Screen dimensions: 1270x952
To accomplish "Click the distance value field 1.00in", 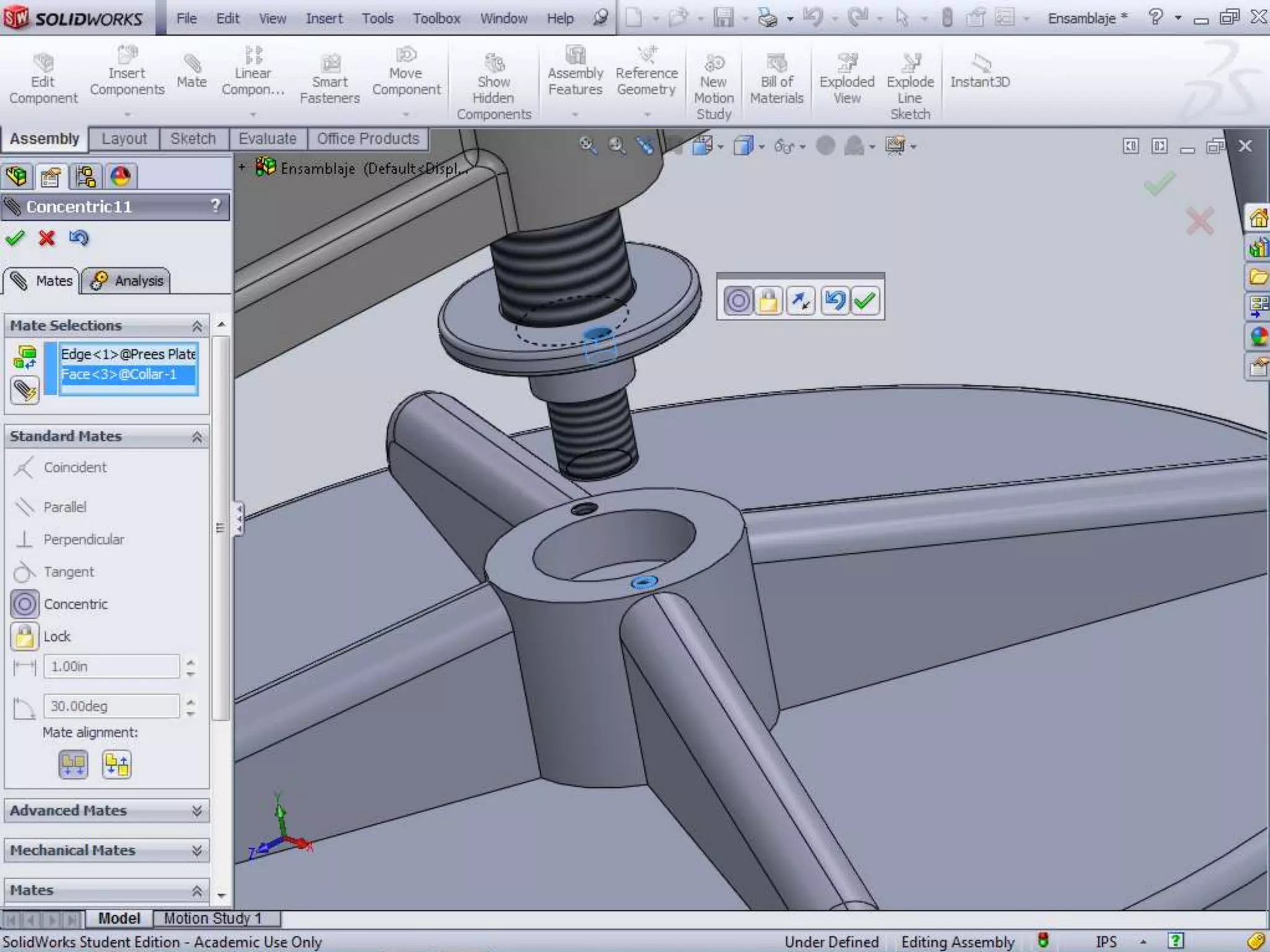I will point(112,667).
